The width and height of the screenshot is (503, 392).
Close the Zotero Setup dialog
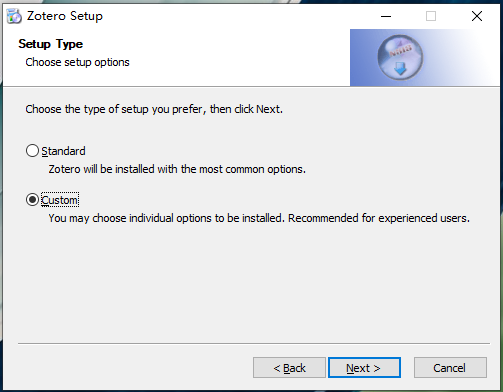477,16
